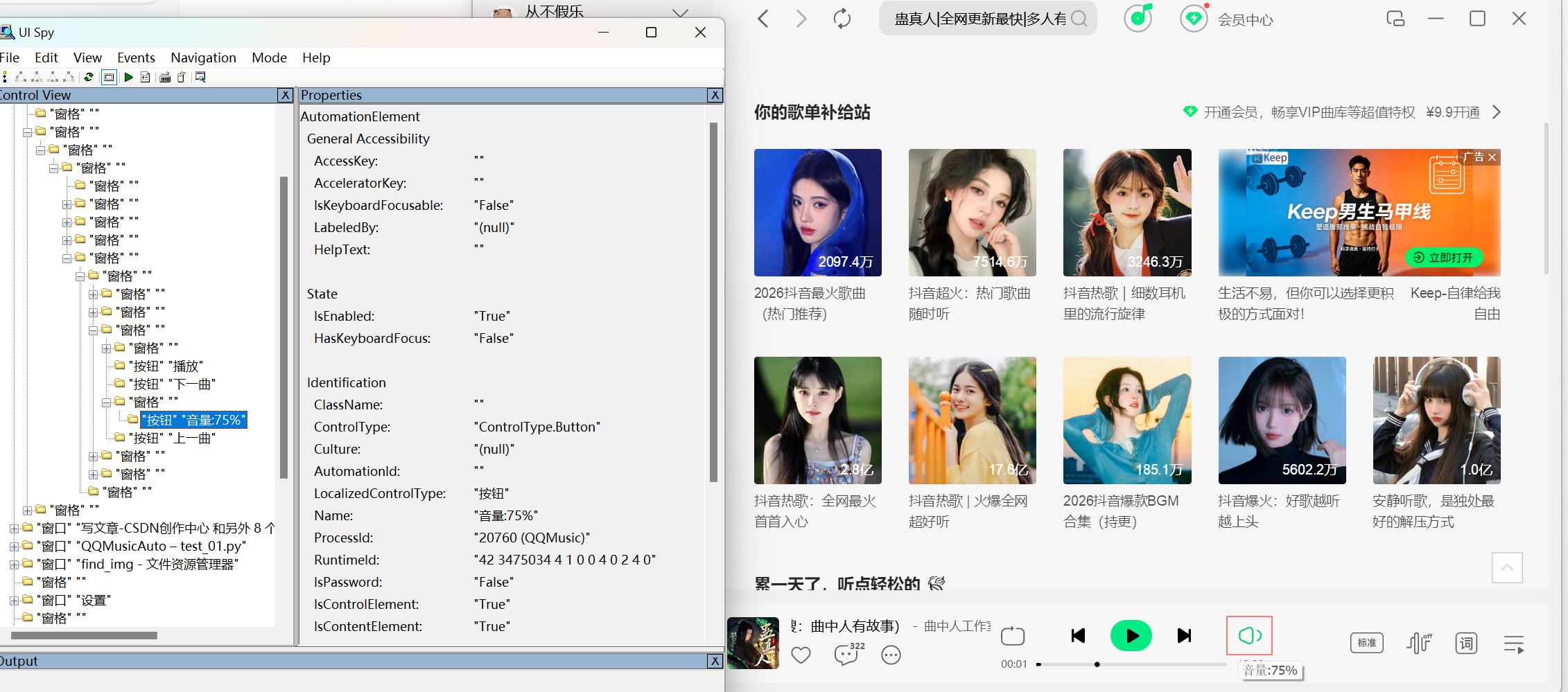Screen dimensions: 1568x692
Task: Click the volume speaker icon in QQ Music
Action: [x=1249, y=635]
